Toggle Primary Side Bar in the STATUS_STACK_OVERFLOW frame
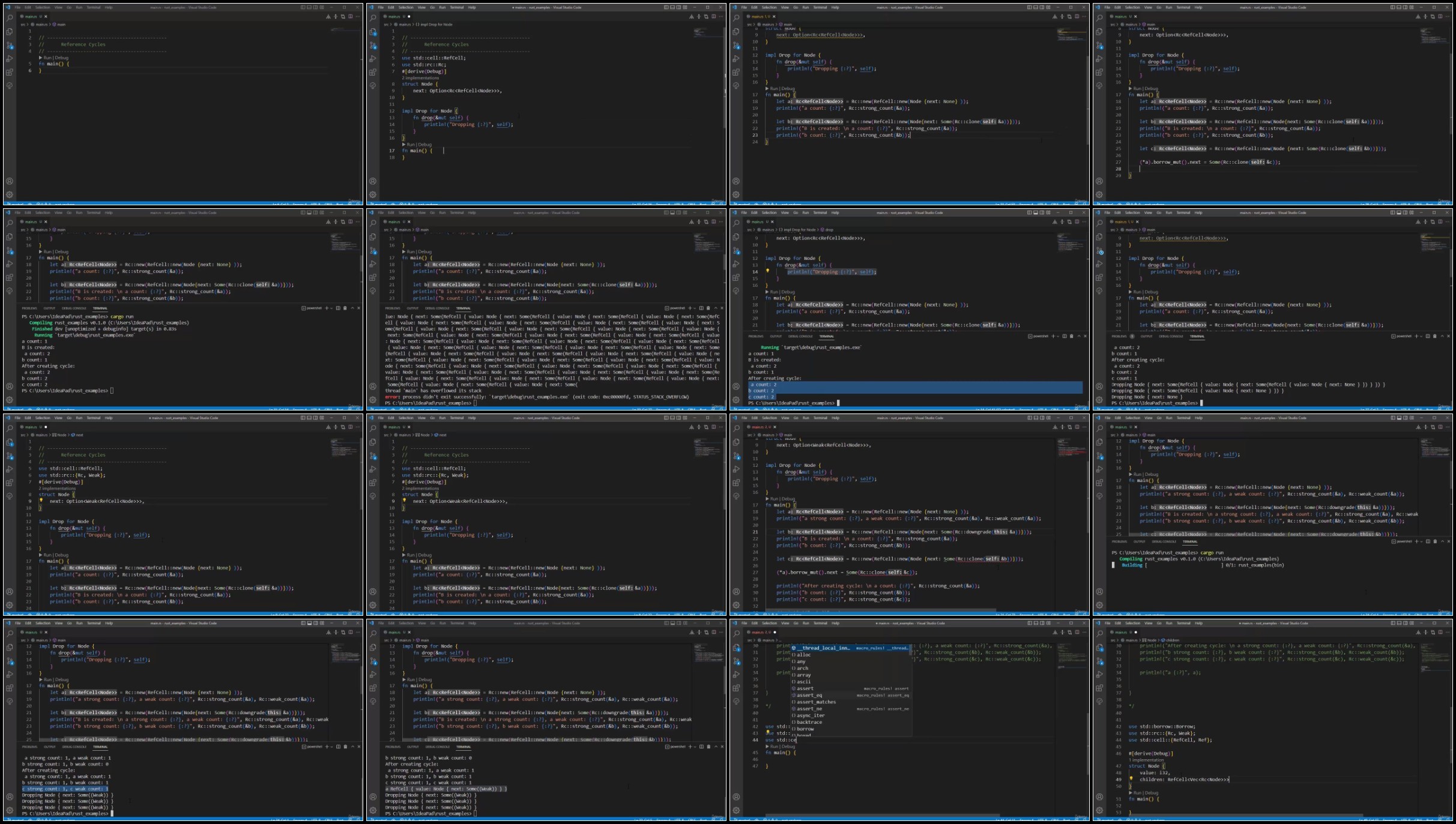 click(667, 212)
